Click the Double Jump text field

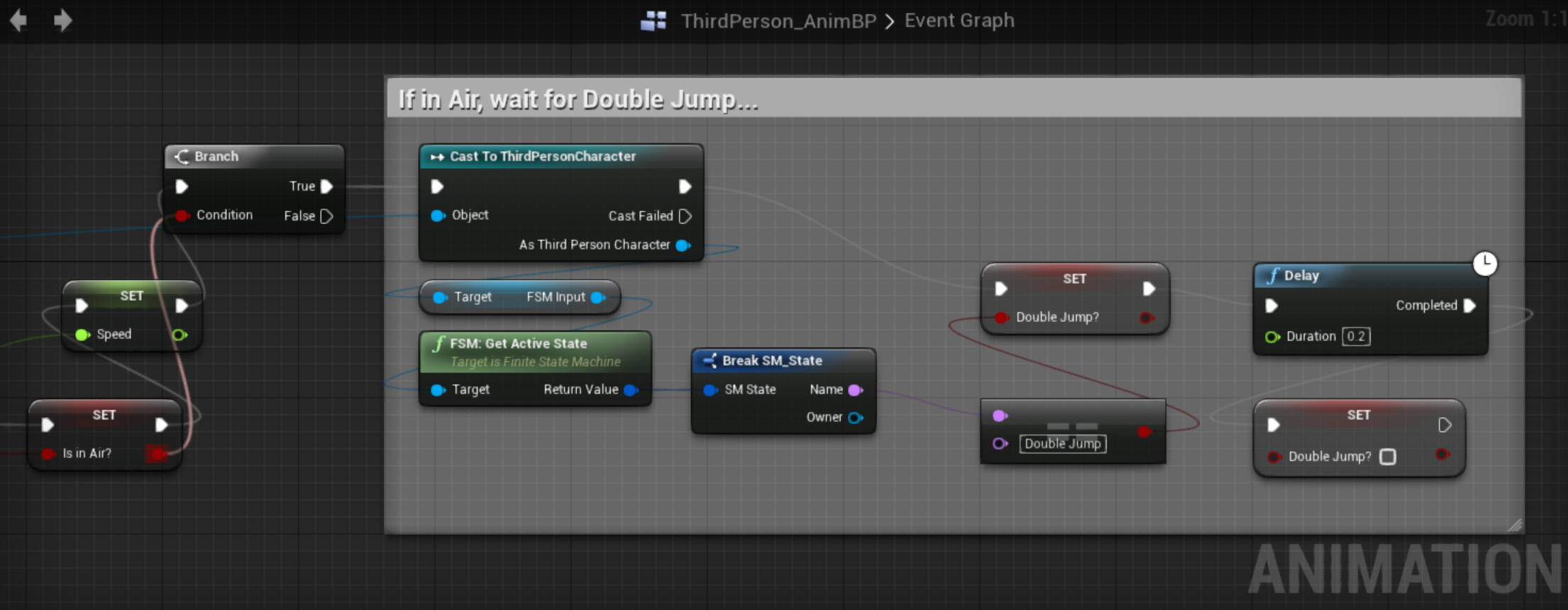1062,444
